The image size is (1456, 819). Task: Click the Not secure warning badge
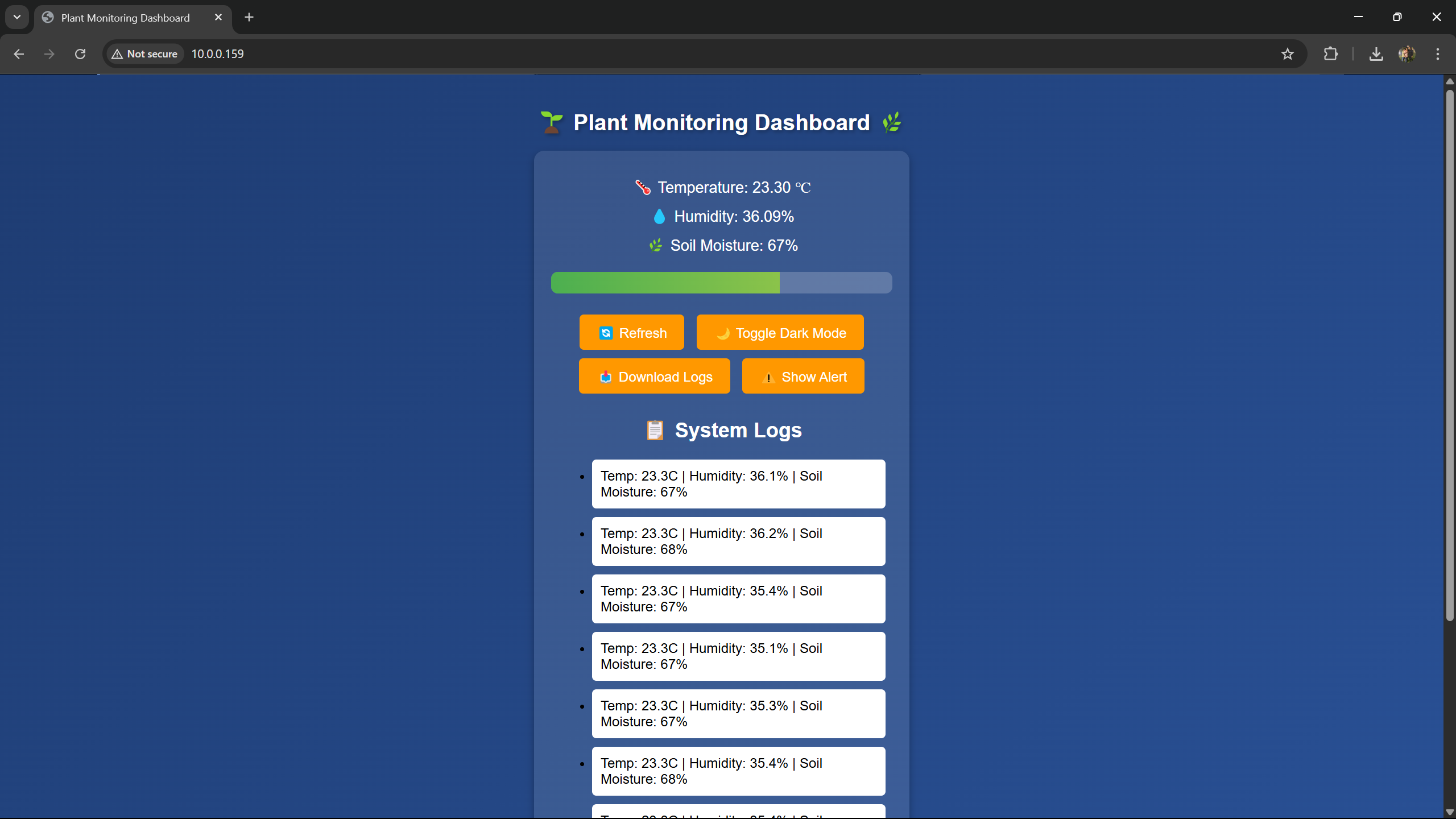145,54
